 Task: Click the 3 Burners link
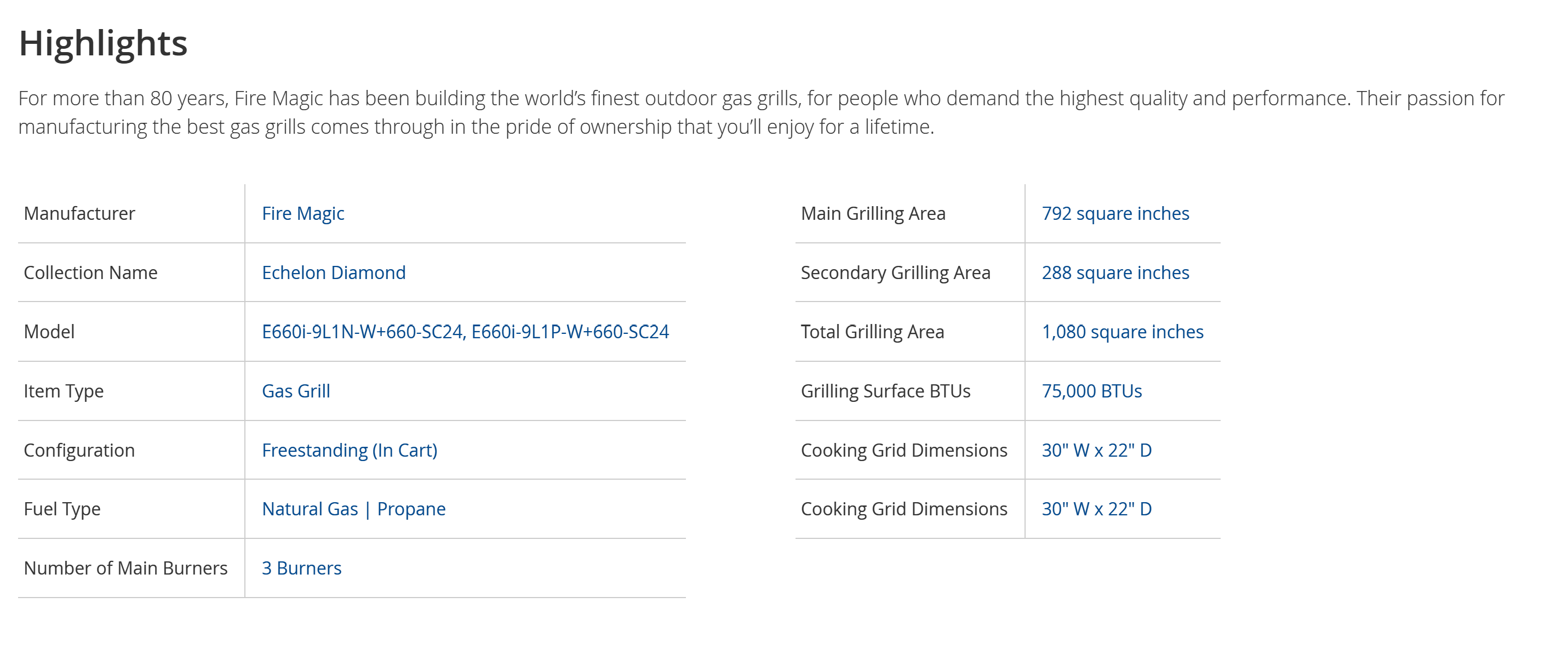[x=301, y=567]
